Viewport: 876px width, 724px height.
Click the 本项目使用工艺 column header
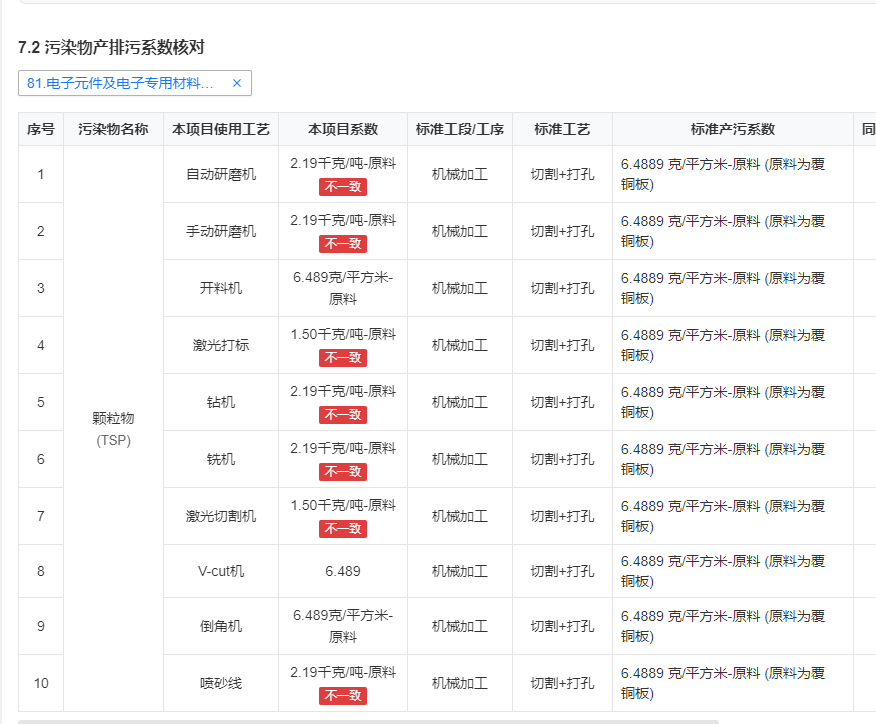221,129
